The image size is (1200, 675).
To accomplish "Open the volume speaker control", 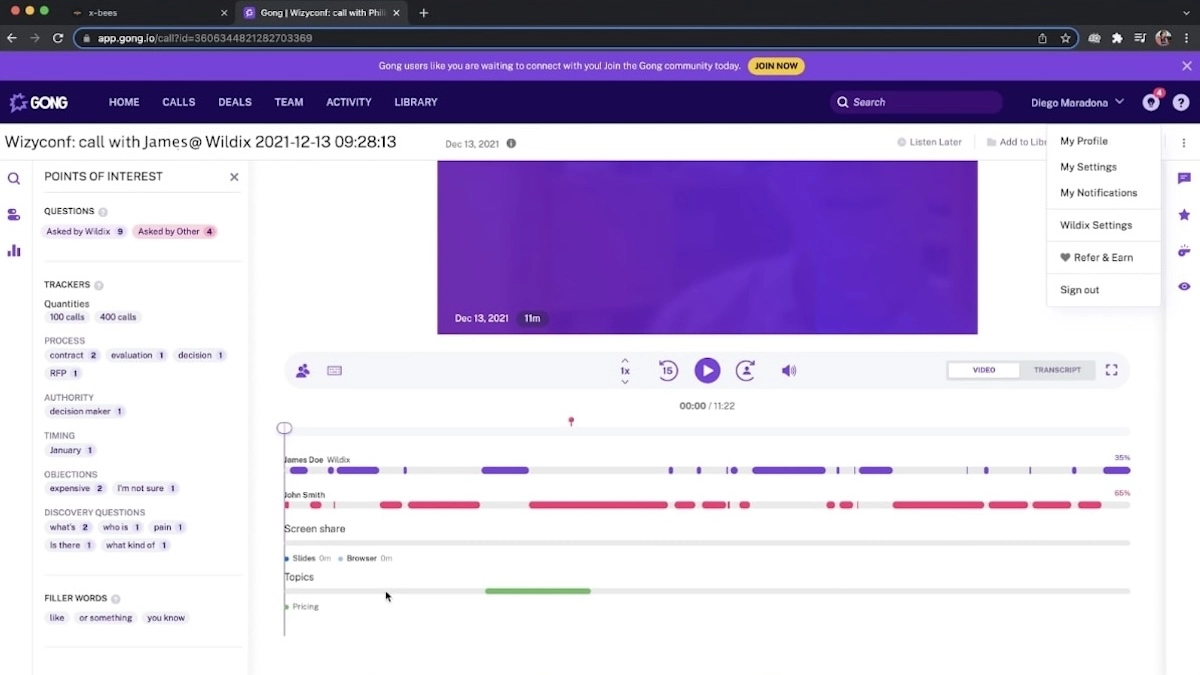I will tap(789, 371).
